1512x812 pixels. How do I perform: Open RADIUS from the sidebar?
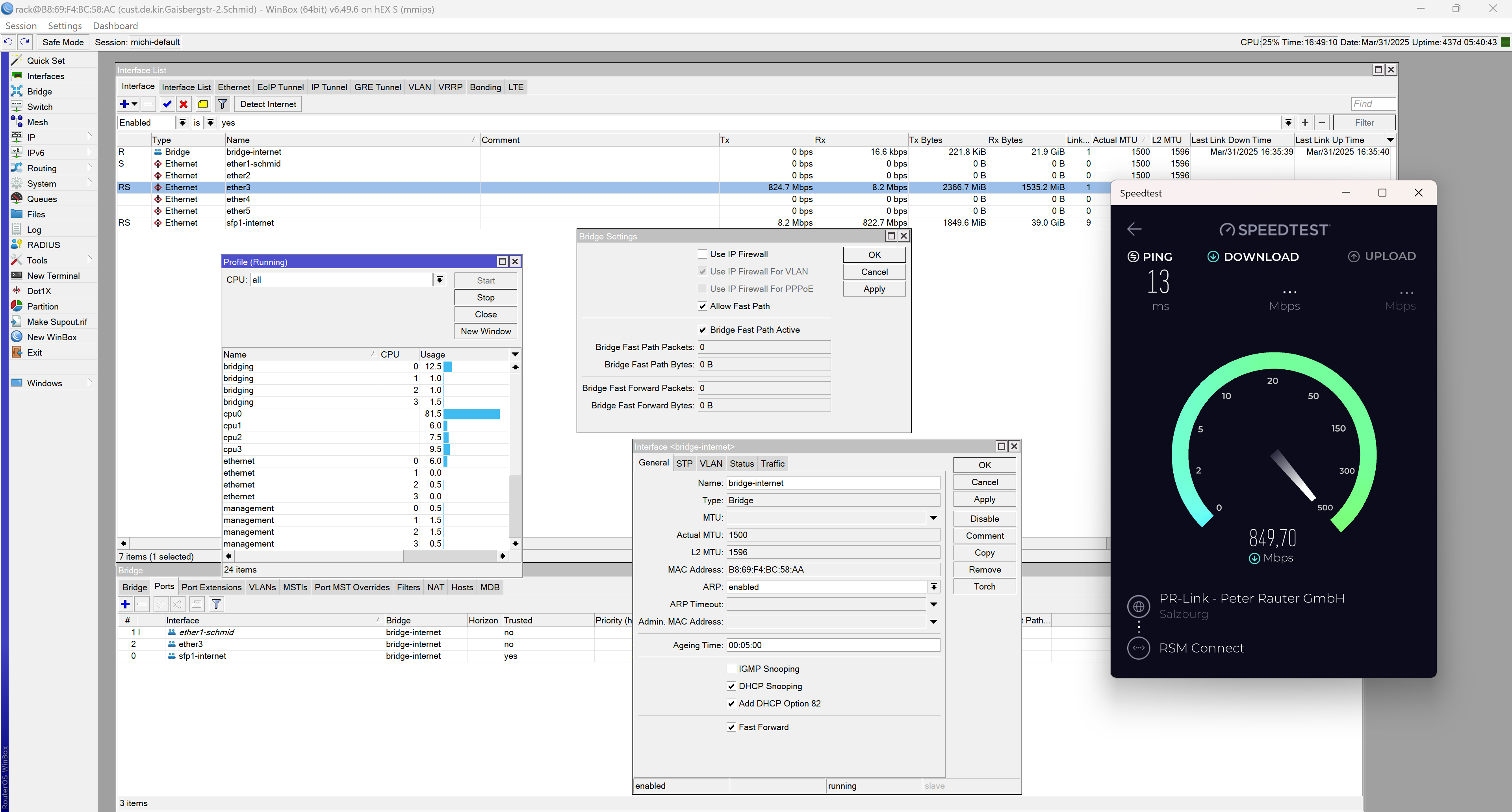(43, 245)
